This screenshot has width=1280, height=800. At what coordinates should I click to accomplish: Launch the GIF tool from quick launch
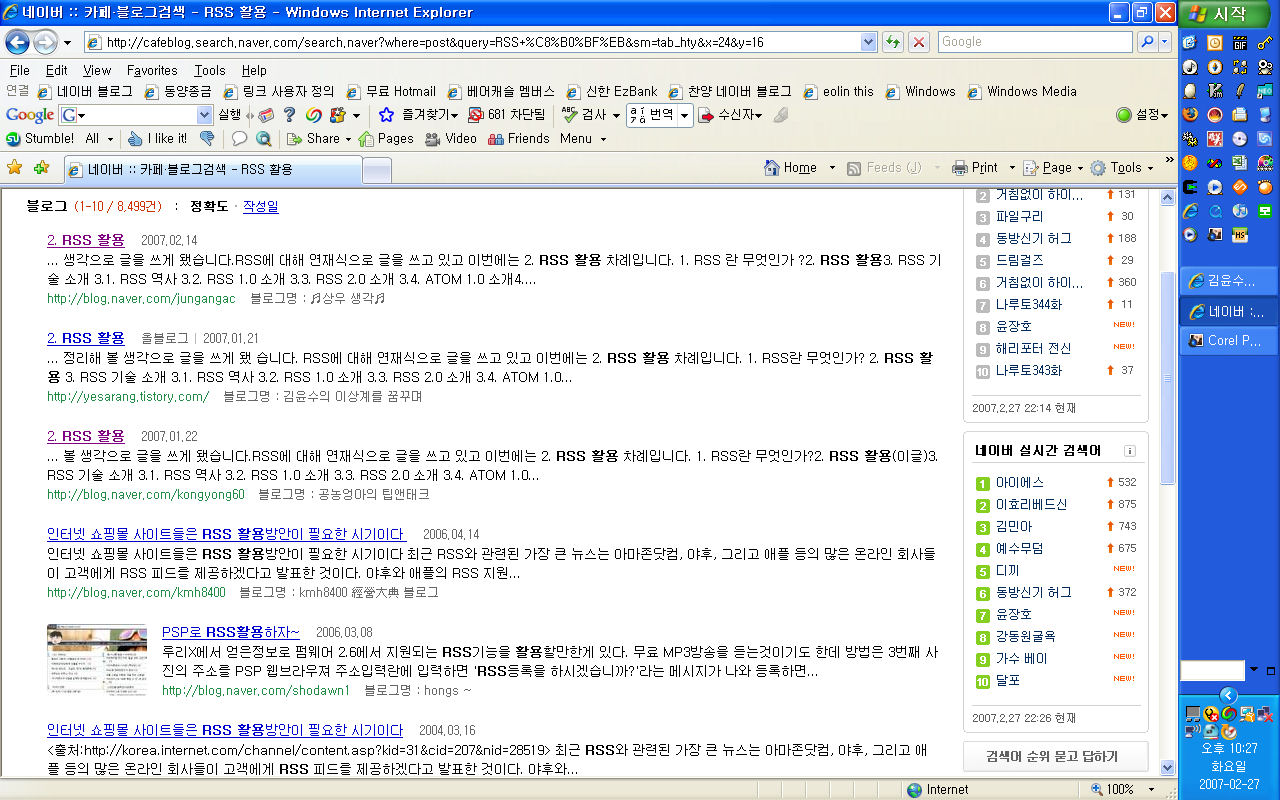pos(1240,43)
